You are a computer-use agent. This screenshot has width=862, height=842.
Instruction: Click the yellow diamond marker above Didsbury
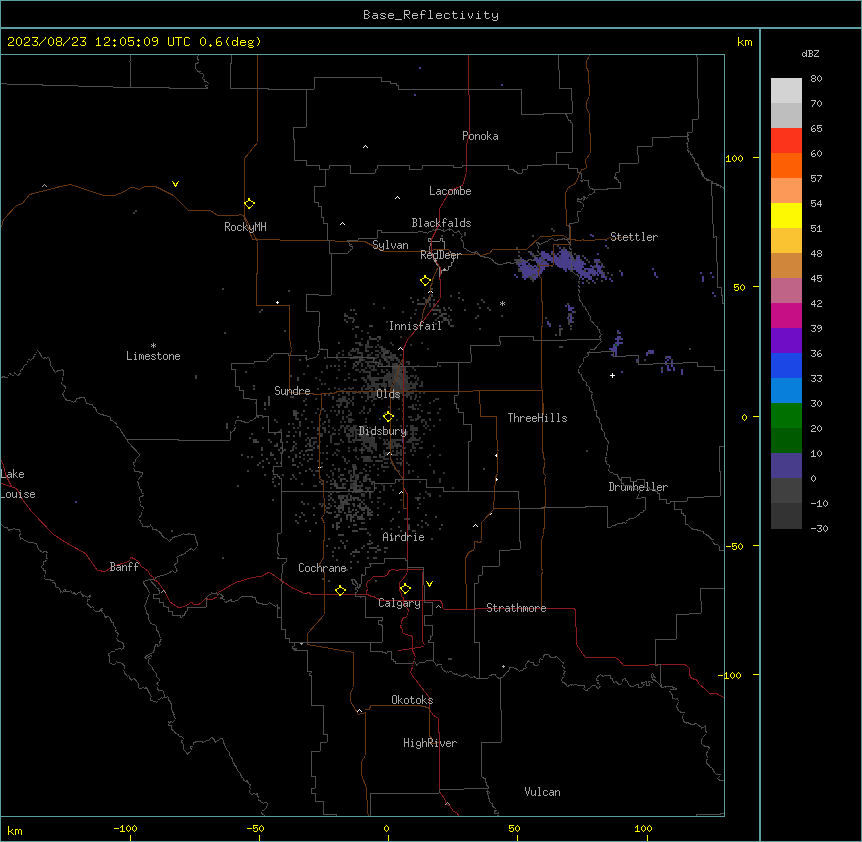388,417
